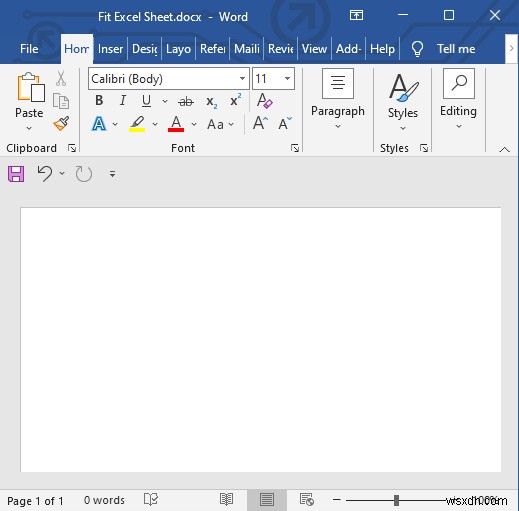The height and width of the screenshot is (511, 519).
Task: Toggle Italic formatting
Action: pos(123,100)
